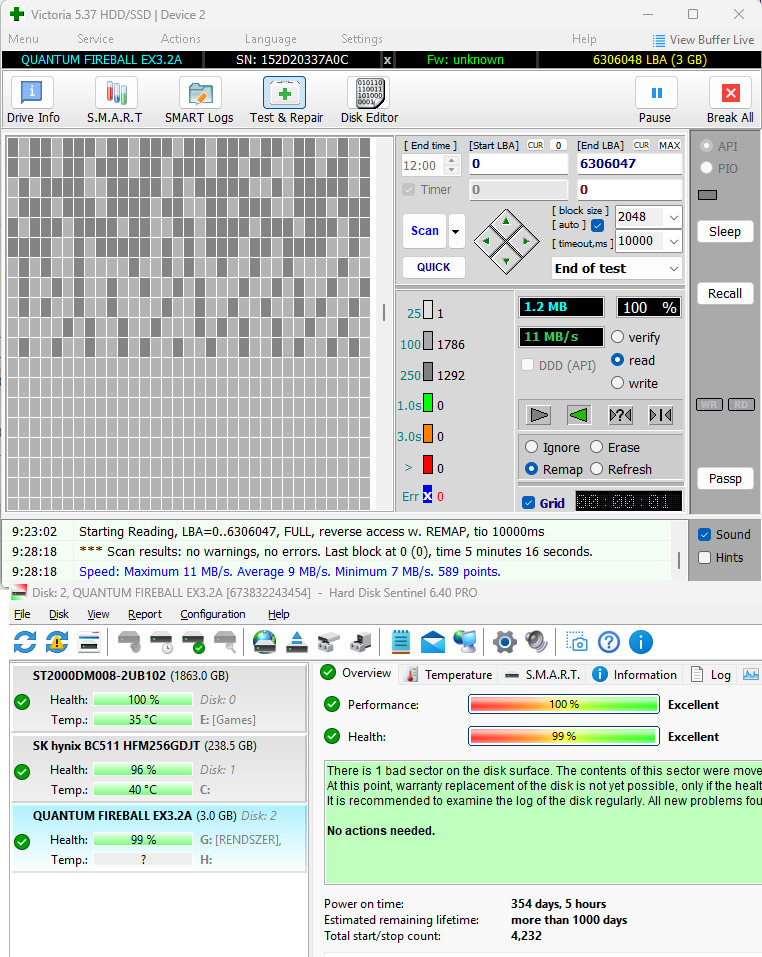Switch to the S.M.A.R.T. tab in Sentinel
This screenshot has width=762, height=957.
[543, 674]
